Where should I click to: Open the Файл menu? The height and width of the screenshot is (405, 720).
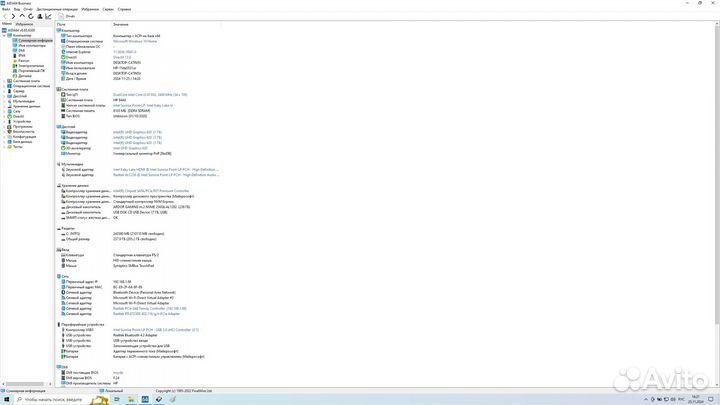tap(6, 9)
